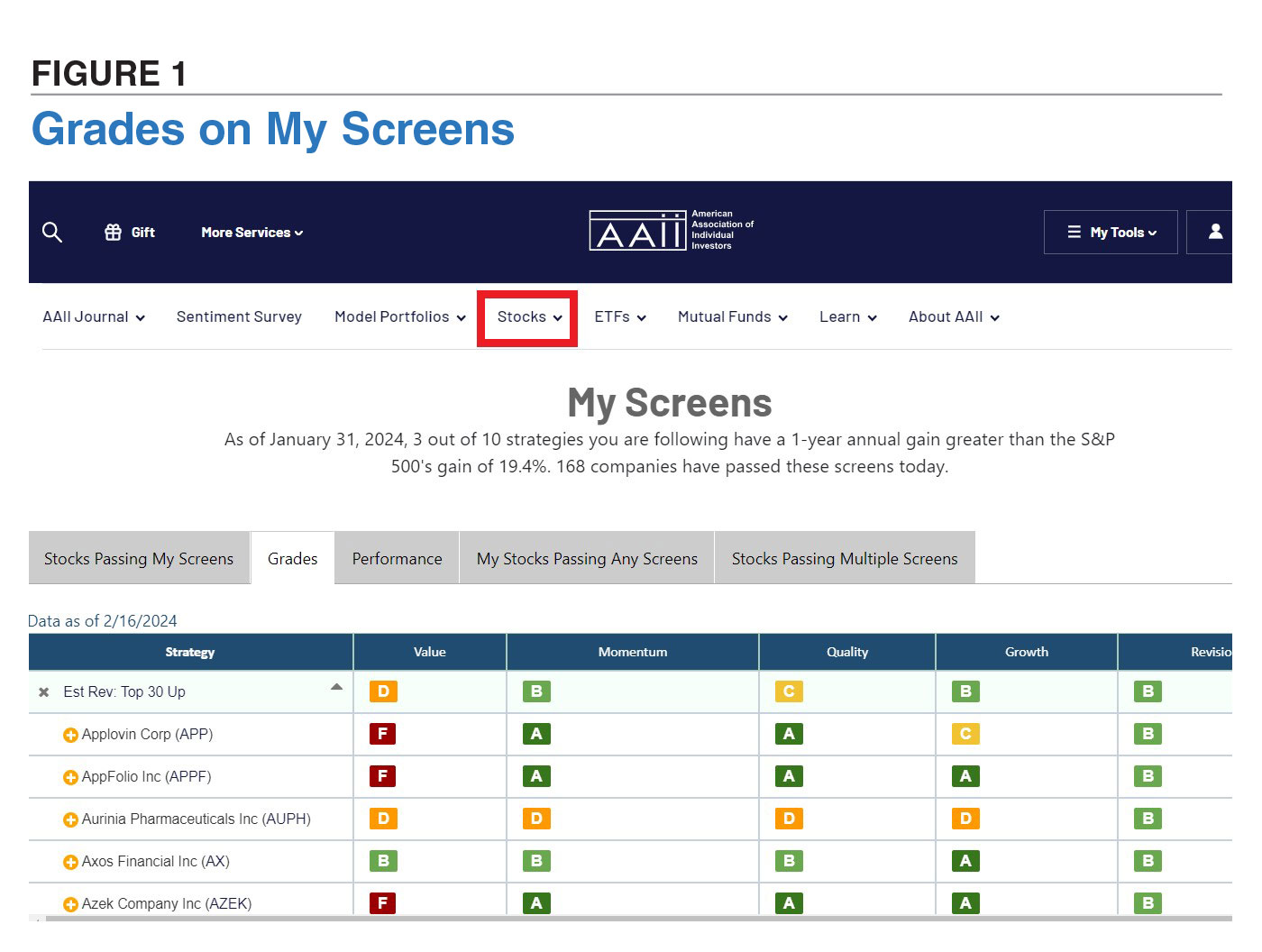Click plus icon beside Axos Financial
This screenshot has width=1262, height=952.
70,863
